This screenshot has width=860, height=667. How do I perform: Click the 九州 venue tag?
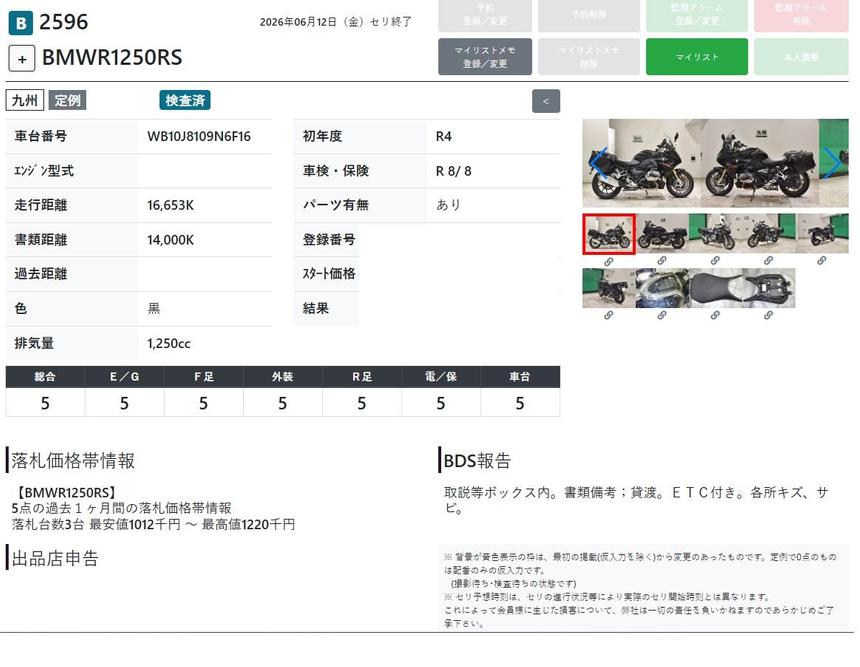click(x=25, y=101)
